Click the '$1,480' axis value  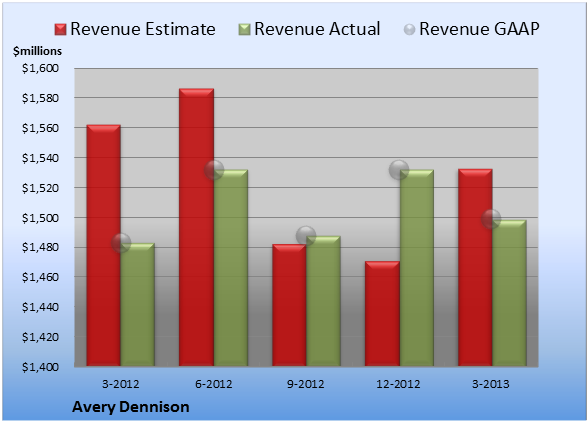40,248
